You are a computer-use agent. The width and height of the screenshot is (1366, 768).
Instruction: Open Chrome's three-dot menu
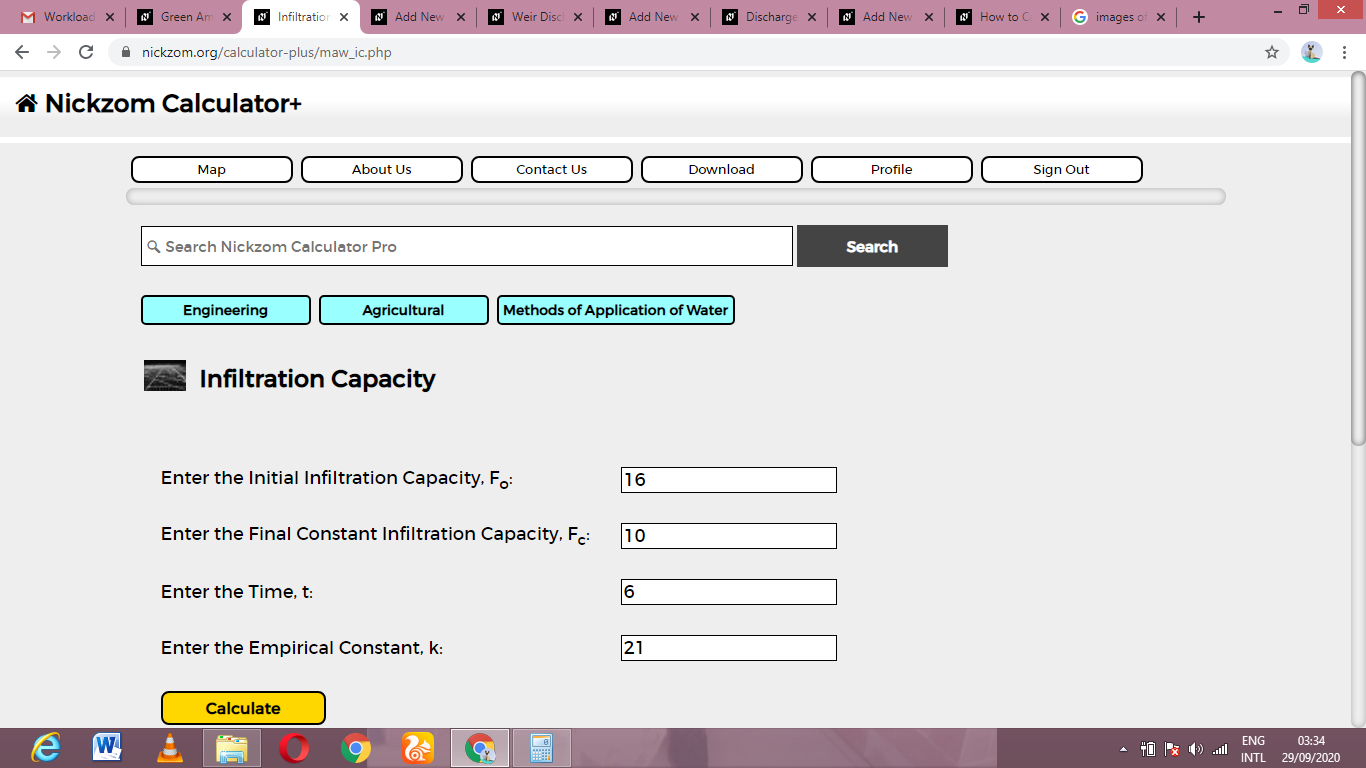tap(1346, 52)
